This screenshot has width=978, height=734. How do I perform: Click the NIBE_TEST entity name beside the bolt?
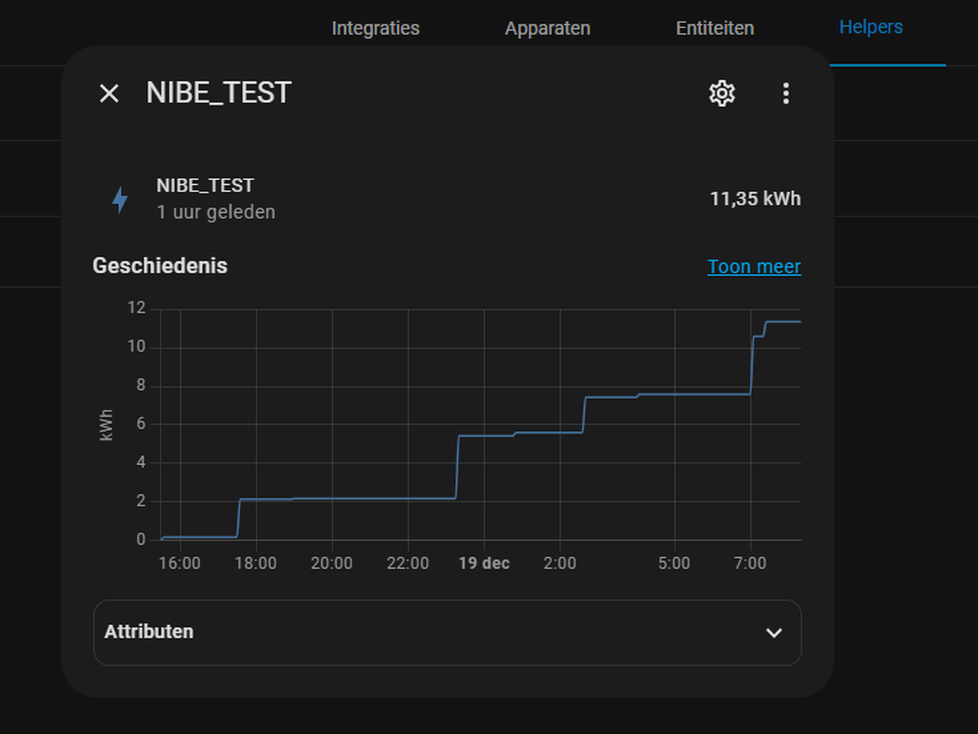(205, 185)
